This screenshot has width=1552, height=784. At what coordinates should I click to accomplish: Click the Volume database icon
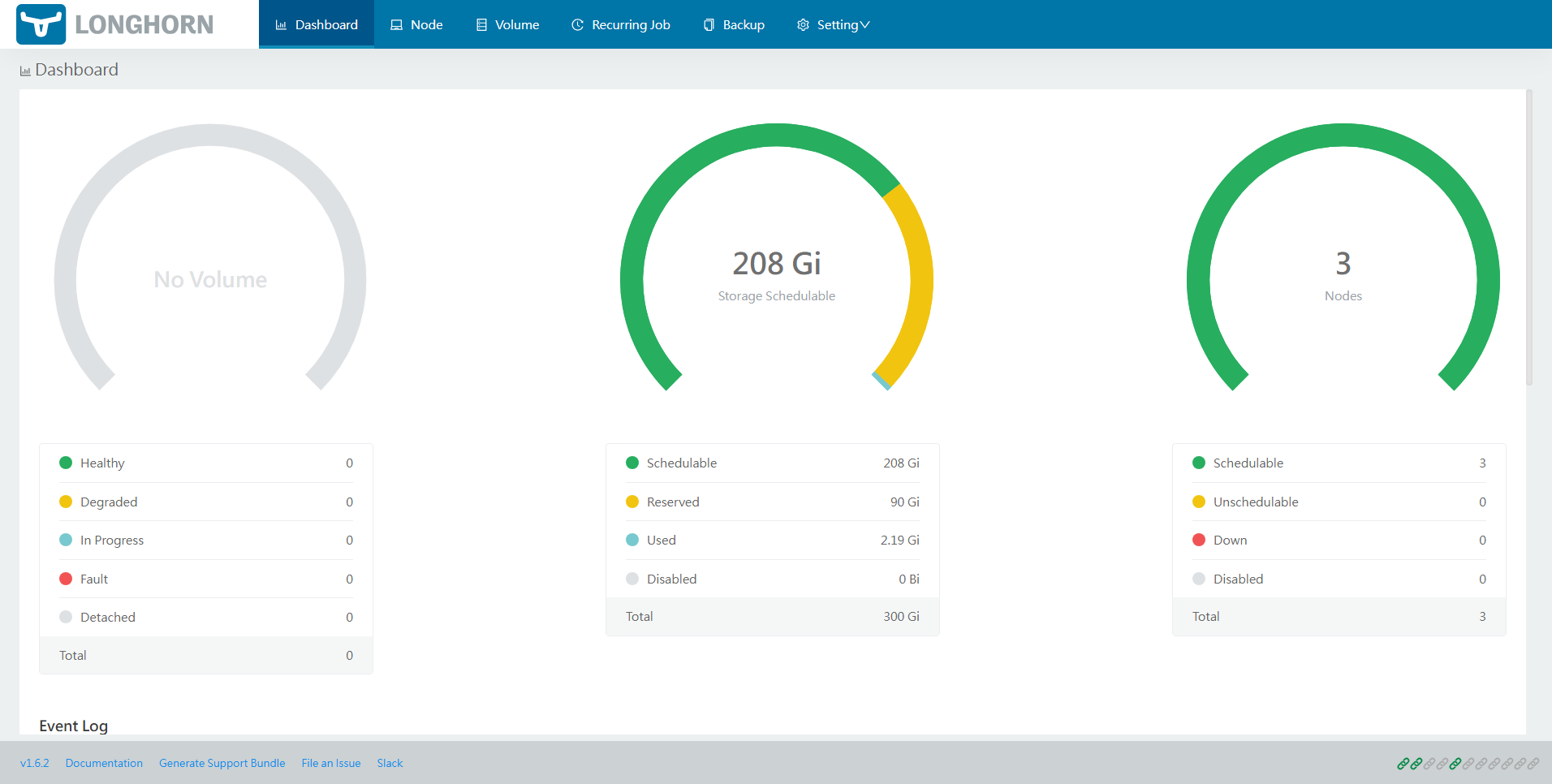(481, 25)
